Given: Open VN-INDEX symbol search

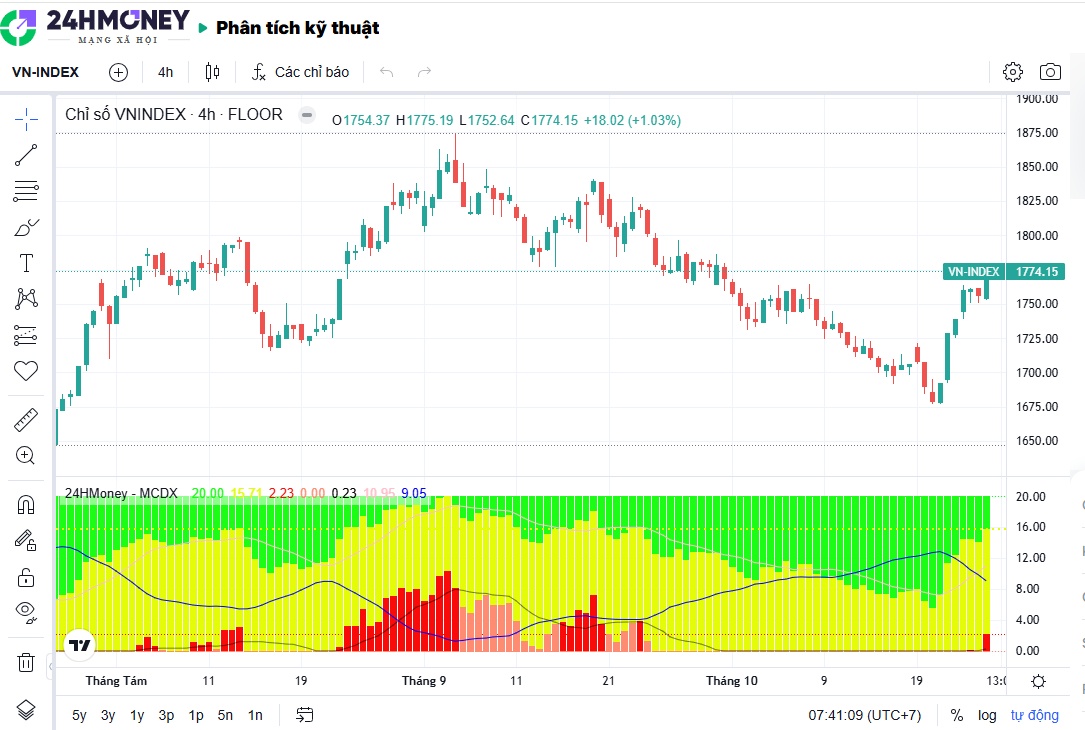Looking at the screenshot, I should [x=46, y=72].
